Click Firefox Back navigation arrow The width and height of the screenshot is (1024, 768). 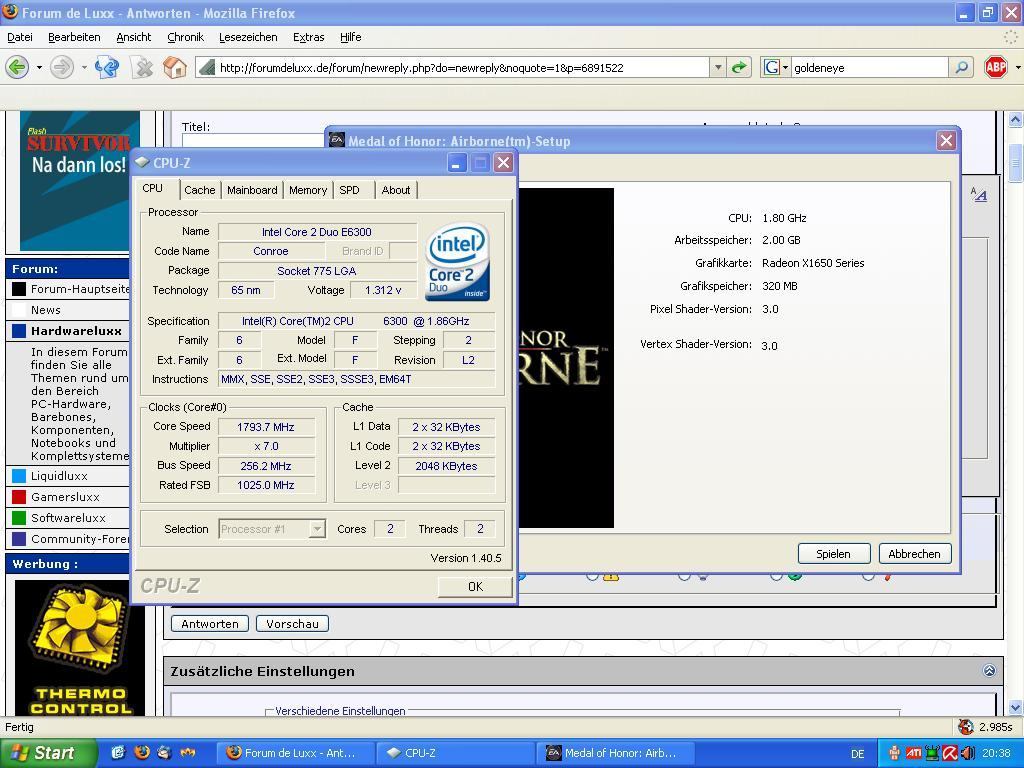(x=18, y=67)
